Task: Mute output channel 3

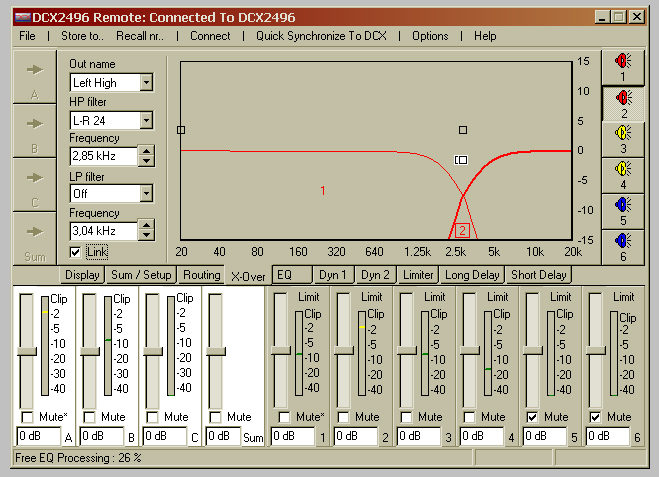Action: (406, 417)
